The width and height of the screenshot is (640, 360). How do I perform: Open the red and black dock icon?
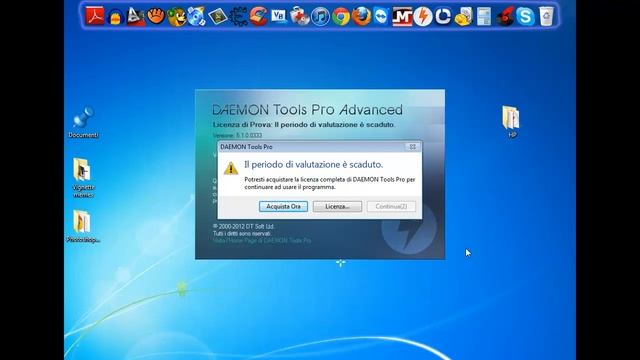click(x=505, y=17)
